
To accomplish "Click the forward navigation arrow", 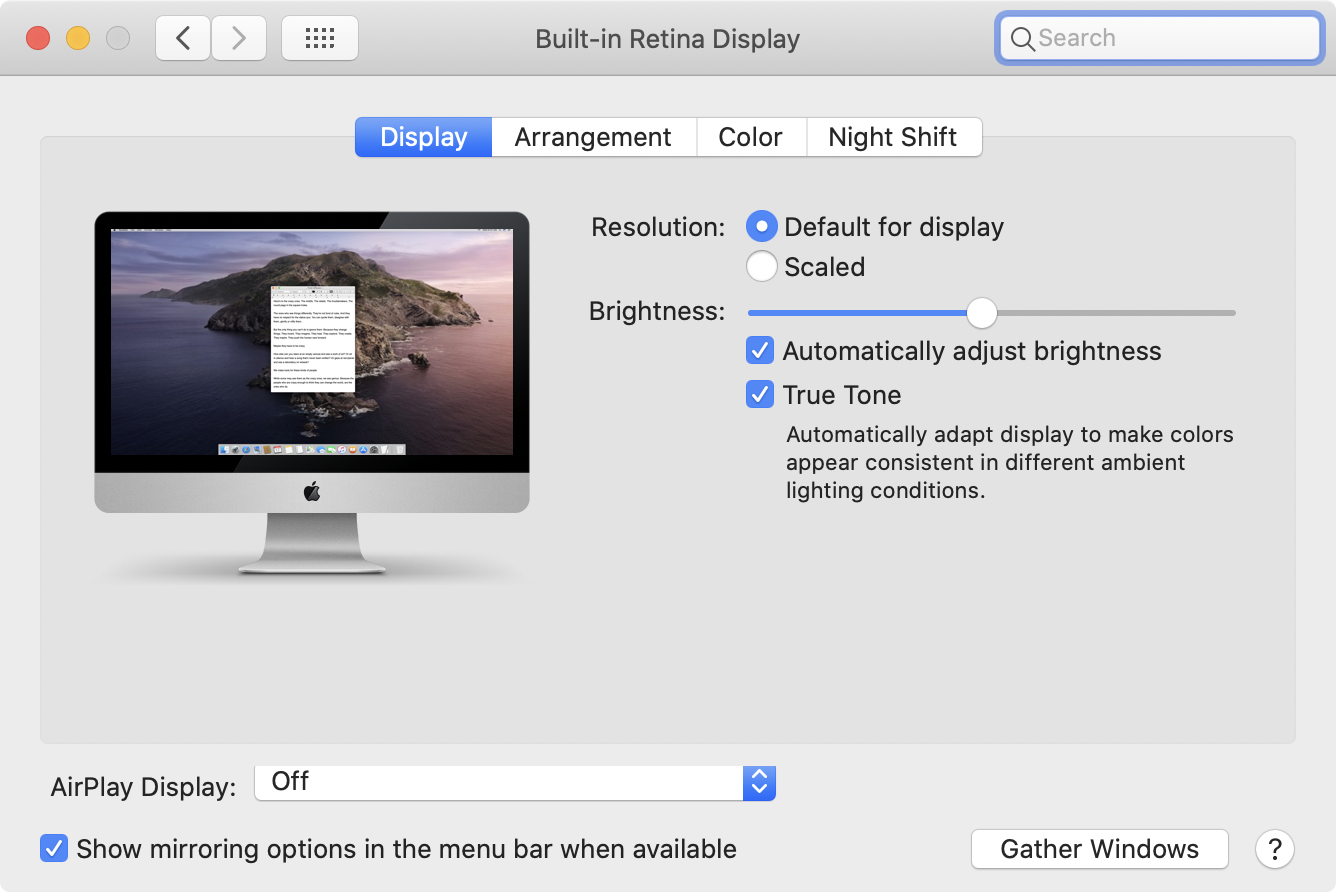I will coord(238,38).
